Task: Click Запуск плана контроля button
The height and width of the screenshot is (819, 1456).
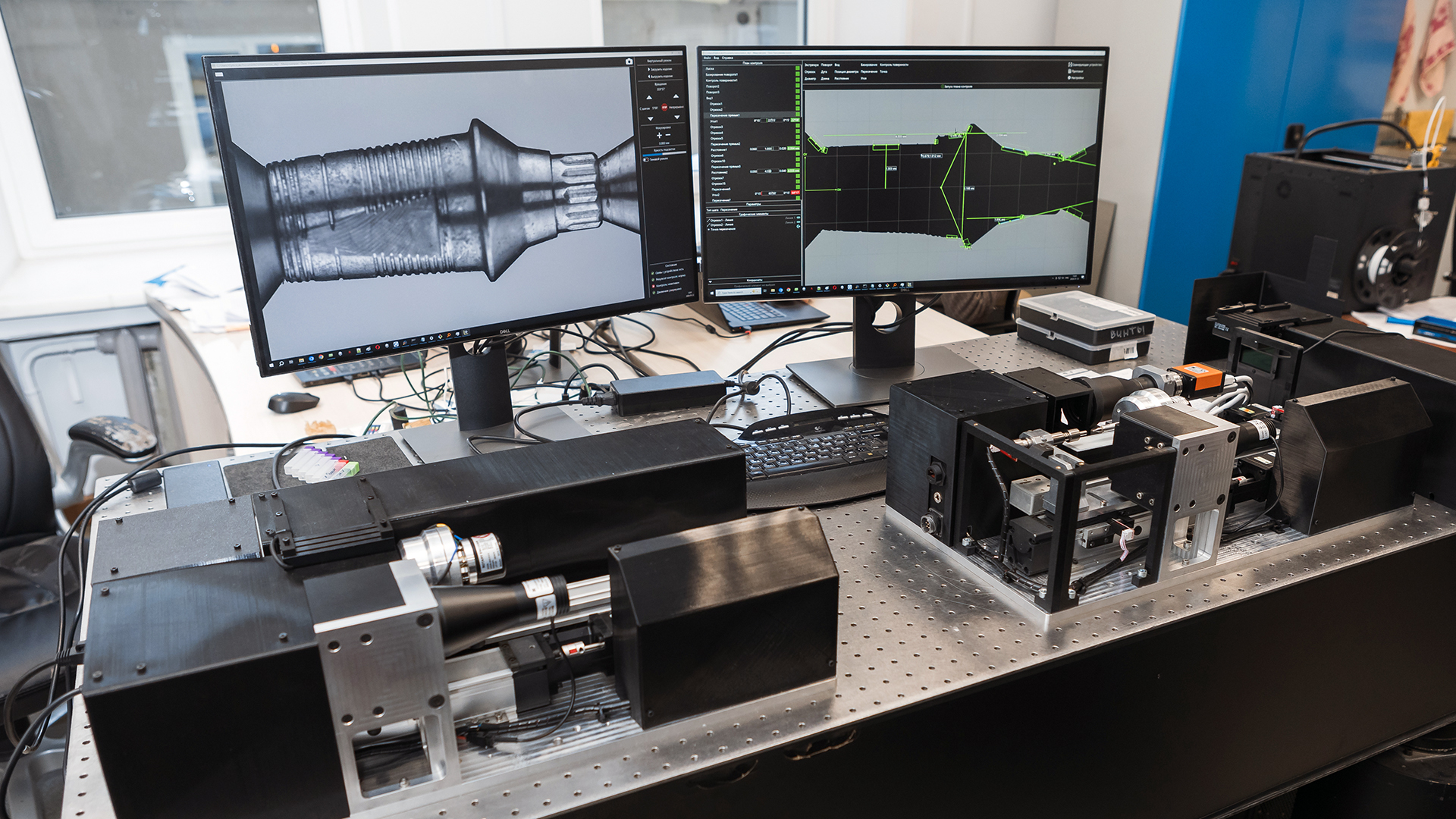Action: [x=957, y=86]
